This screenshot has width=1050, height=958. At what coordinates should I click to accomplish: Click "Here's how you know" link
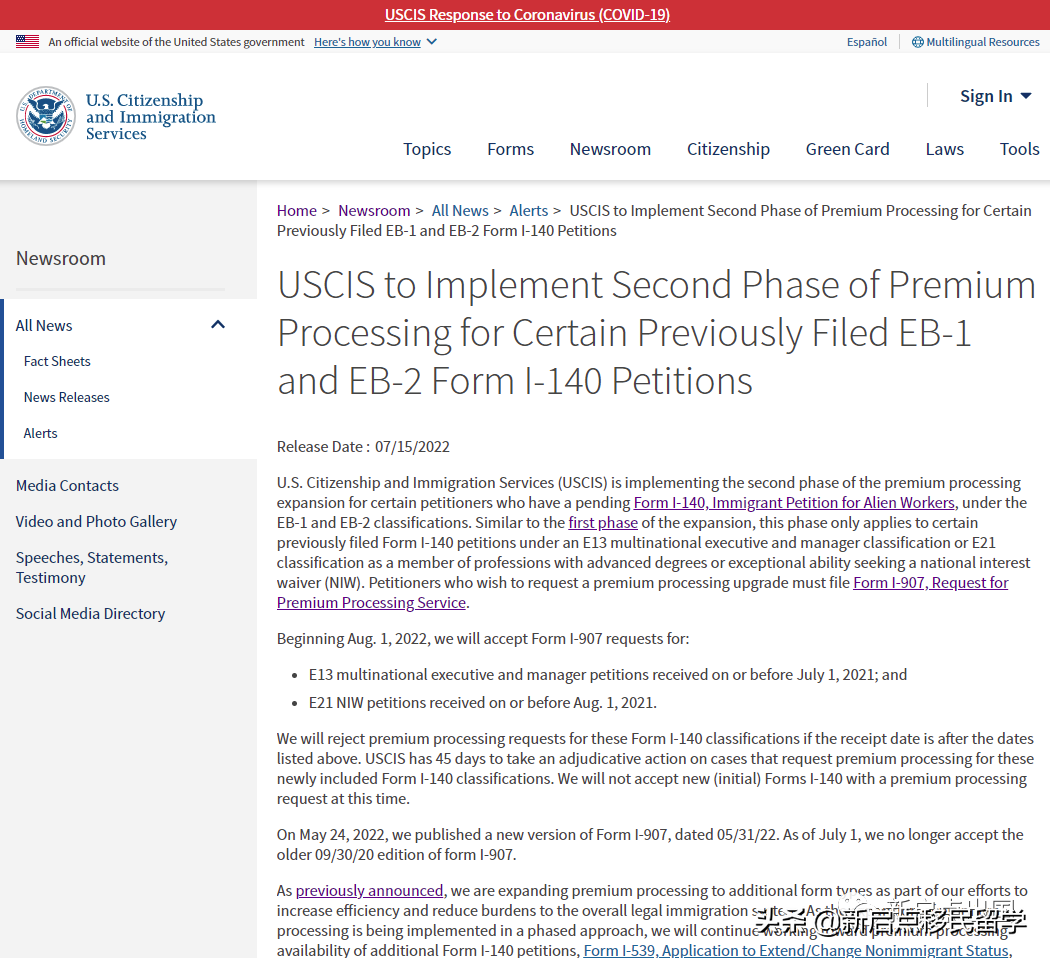[x=367, y=42]
